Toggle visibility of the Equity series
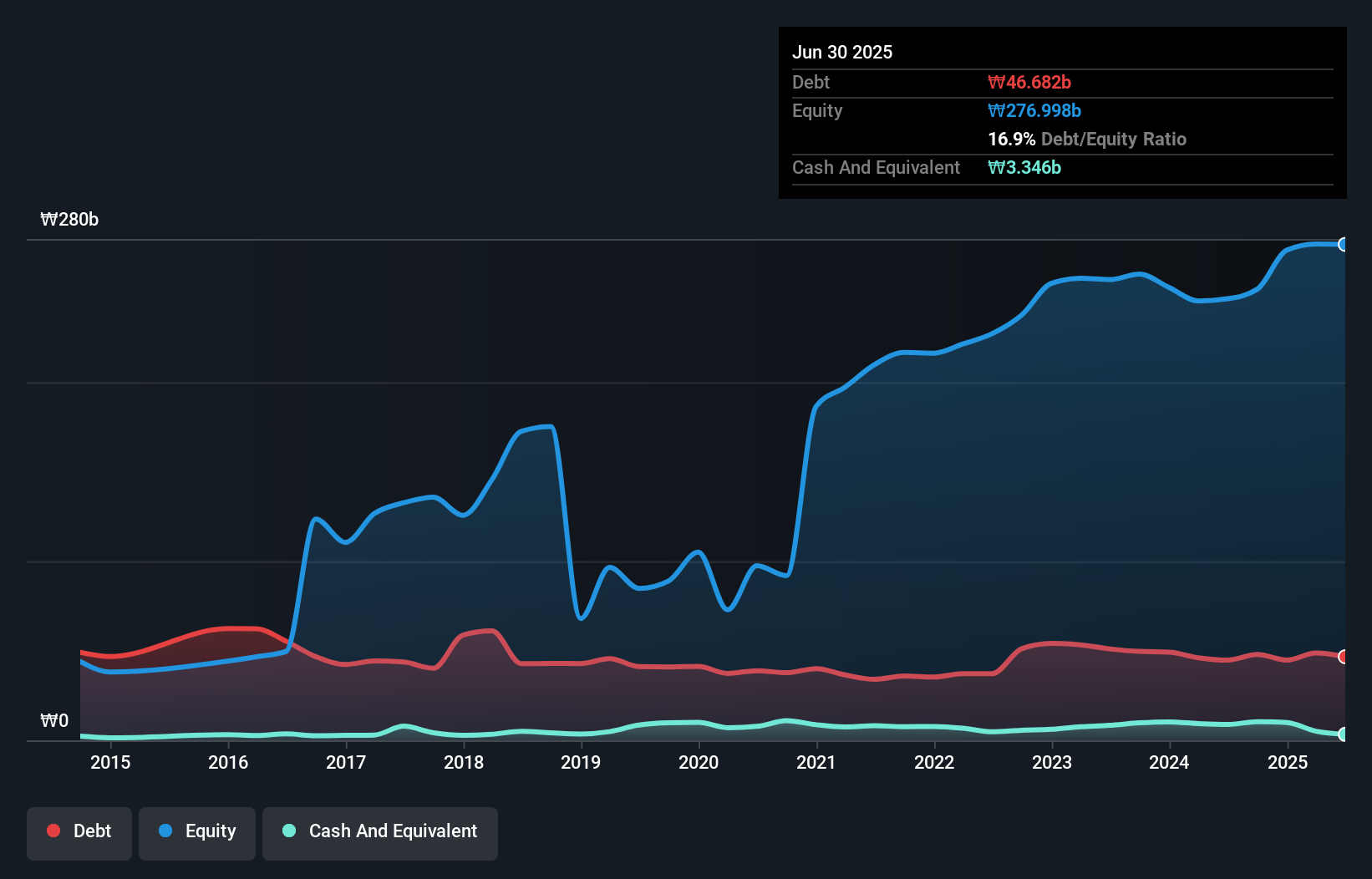This screenshot has width=1372, height=879. click(196, 832)
